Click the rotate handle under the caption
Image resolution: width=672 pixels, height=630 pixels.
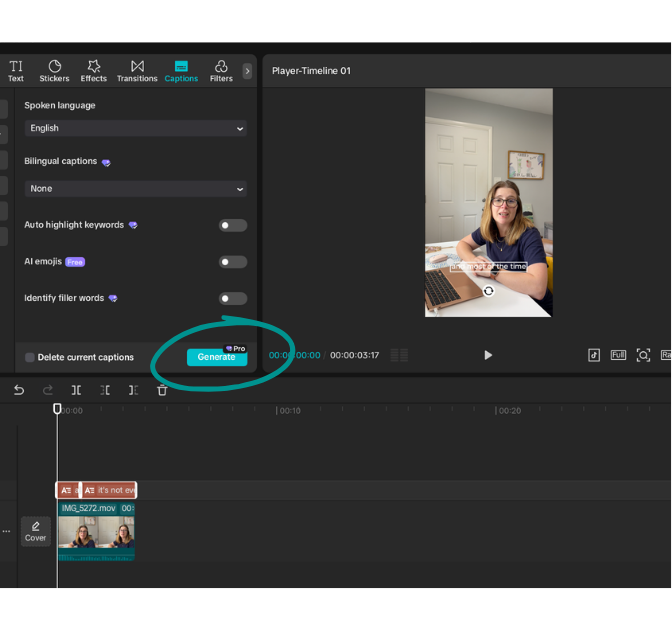pyautogui.click(x=489, y=291)
